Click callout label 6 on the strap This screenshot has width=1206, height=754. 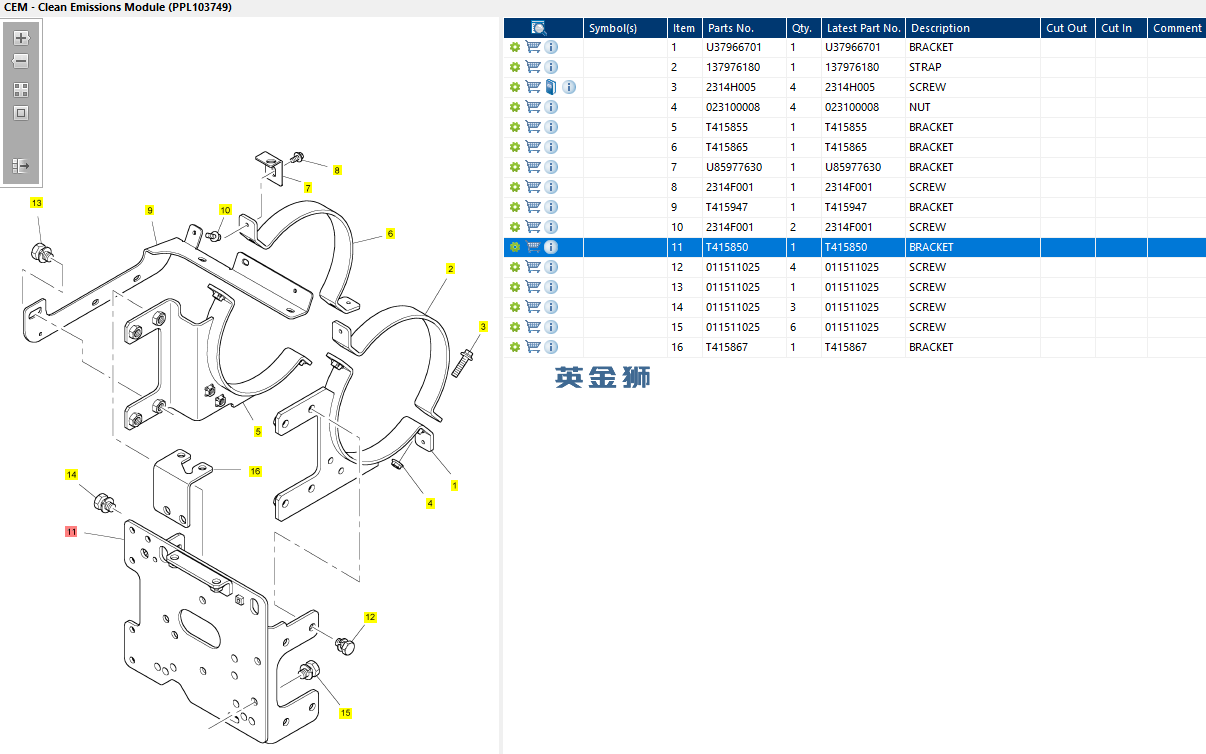click(390, 233)
